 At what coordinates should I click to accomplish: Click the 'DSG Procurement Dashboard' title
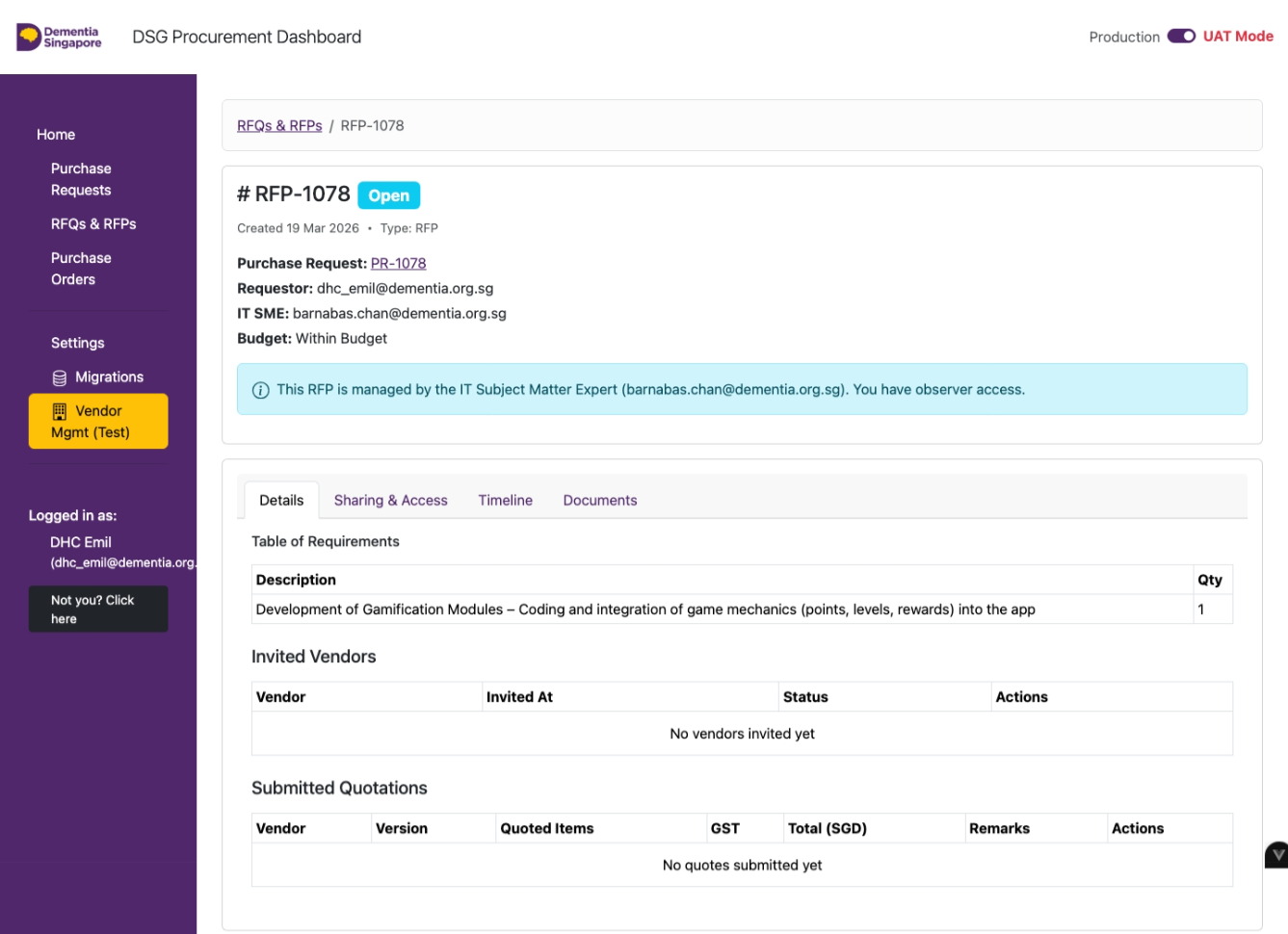247,38
